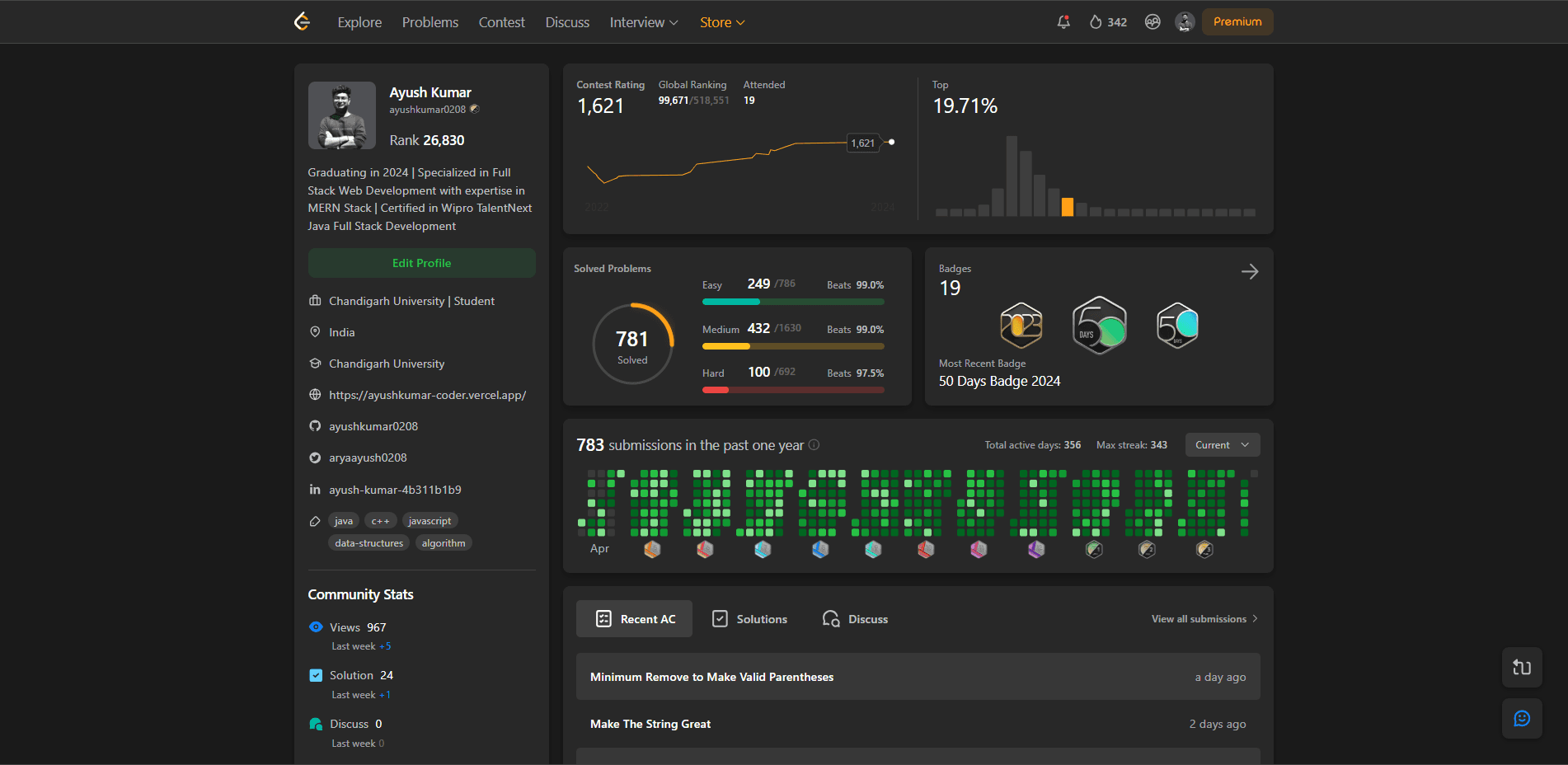
Task: Click the streak fire icon showing 342
Action: click(1096, 22)
